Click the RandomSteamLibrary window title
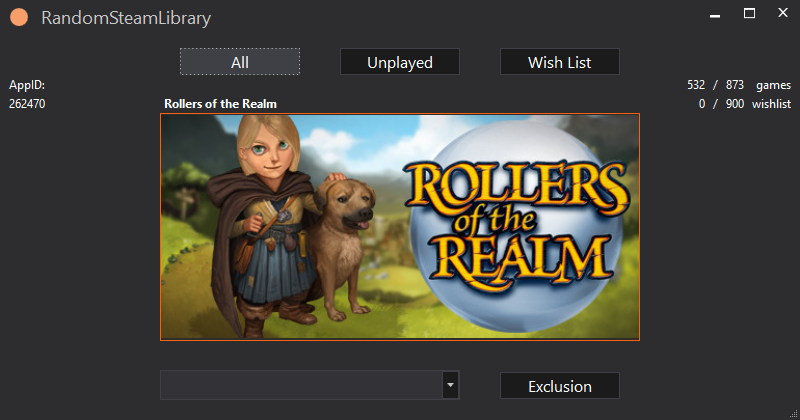Image resolution: width=800 pixels, height=420 pixels. click(x=126, y=18)
